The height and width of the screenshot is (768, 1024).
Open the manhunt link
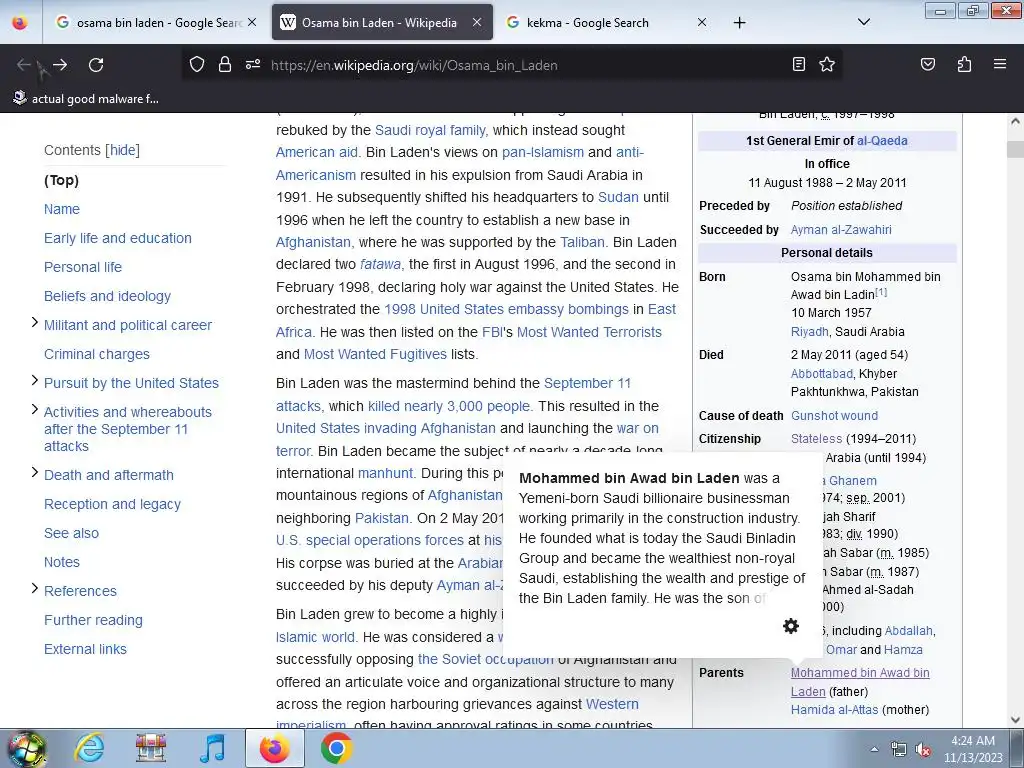coord(386,473)
